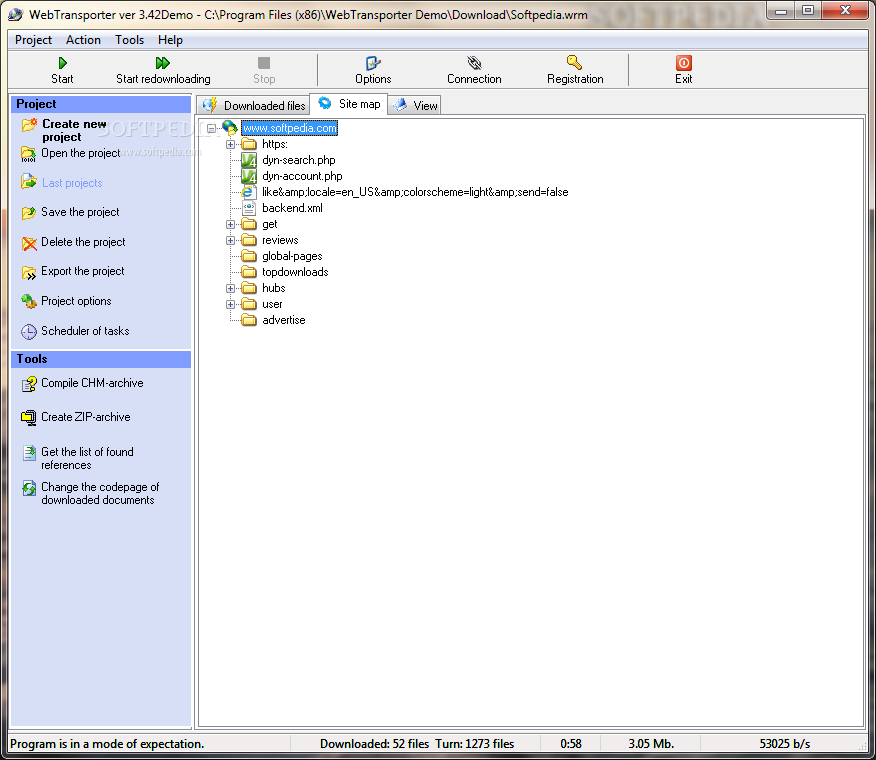The width and height of the screenshot is (876, 760).
Task: Click the Compile CHM-archive icon
Action: point(28,384)
